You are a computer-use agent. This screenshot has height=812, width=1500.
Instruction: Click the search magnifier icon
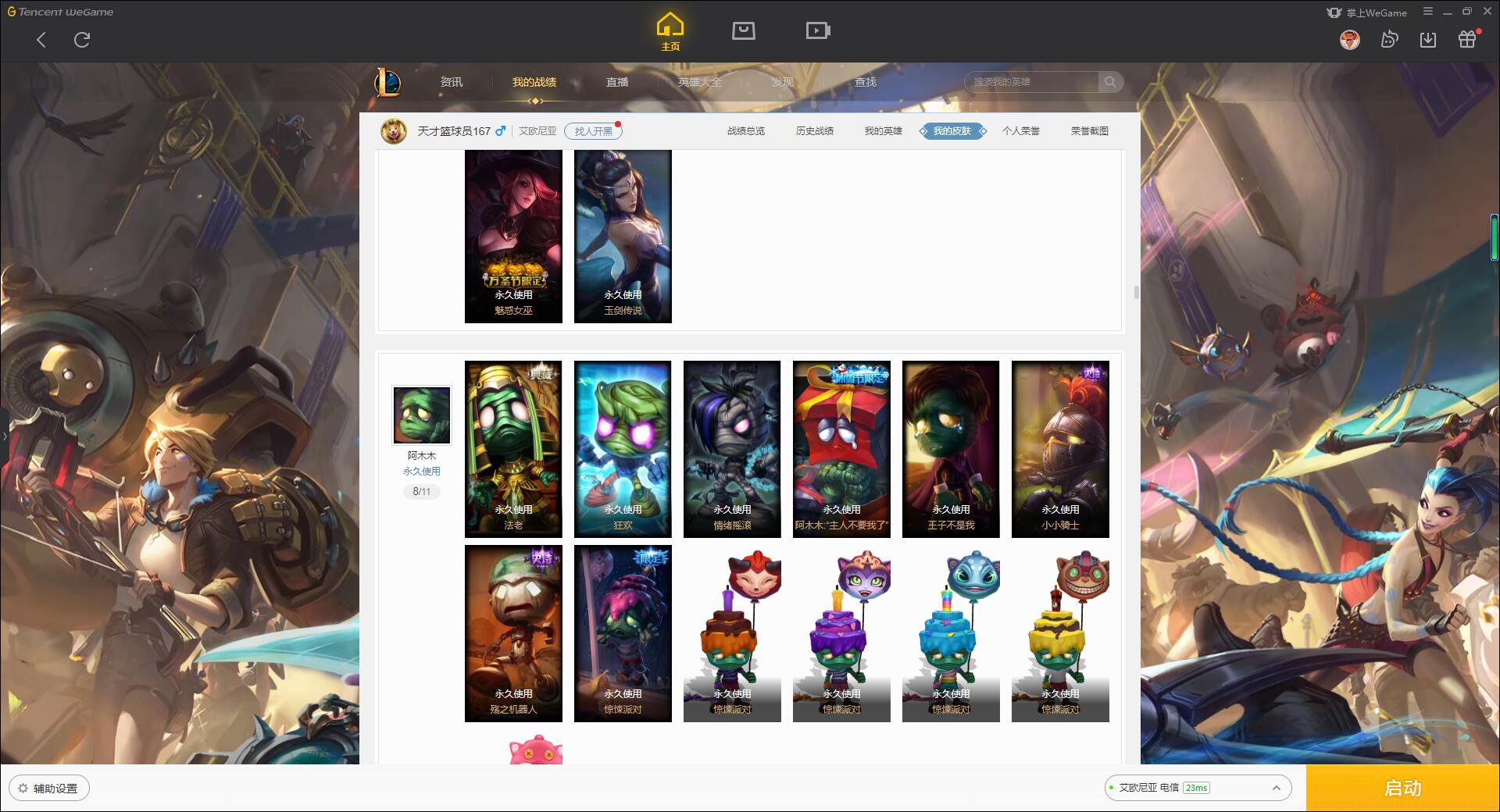pyautogui.click(x=1109, y=82)
